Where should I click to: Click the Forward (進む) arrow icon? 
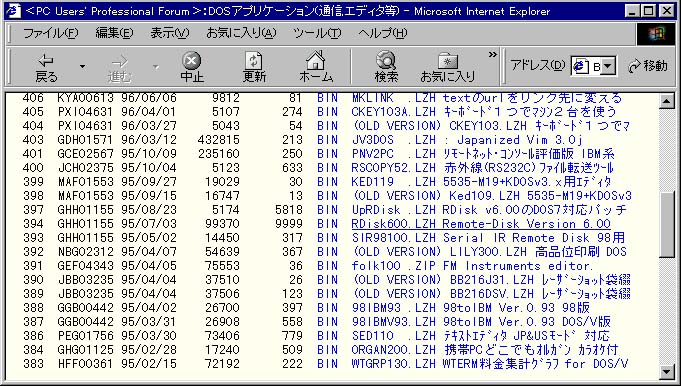pyautogui.click(x=119, y=61)
